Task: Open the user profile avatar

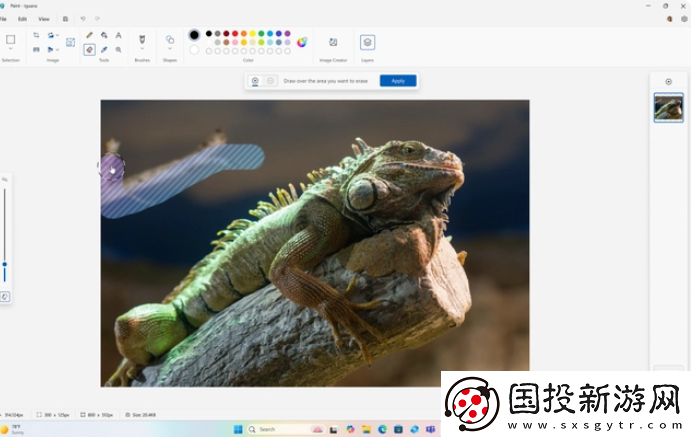Action: click(669, 19)
